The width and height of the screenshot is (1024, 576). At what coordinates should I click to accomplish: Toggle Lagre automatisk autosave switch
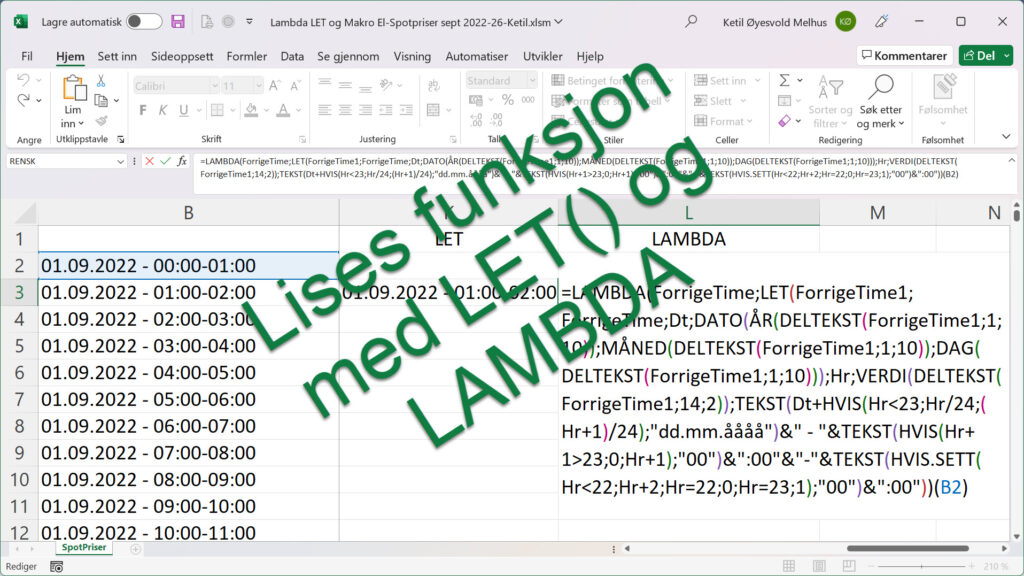point(144,22)
